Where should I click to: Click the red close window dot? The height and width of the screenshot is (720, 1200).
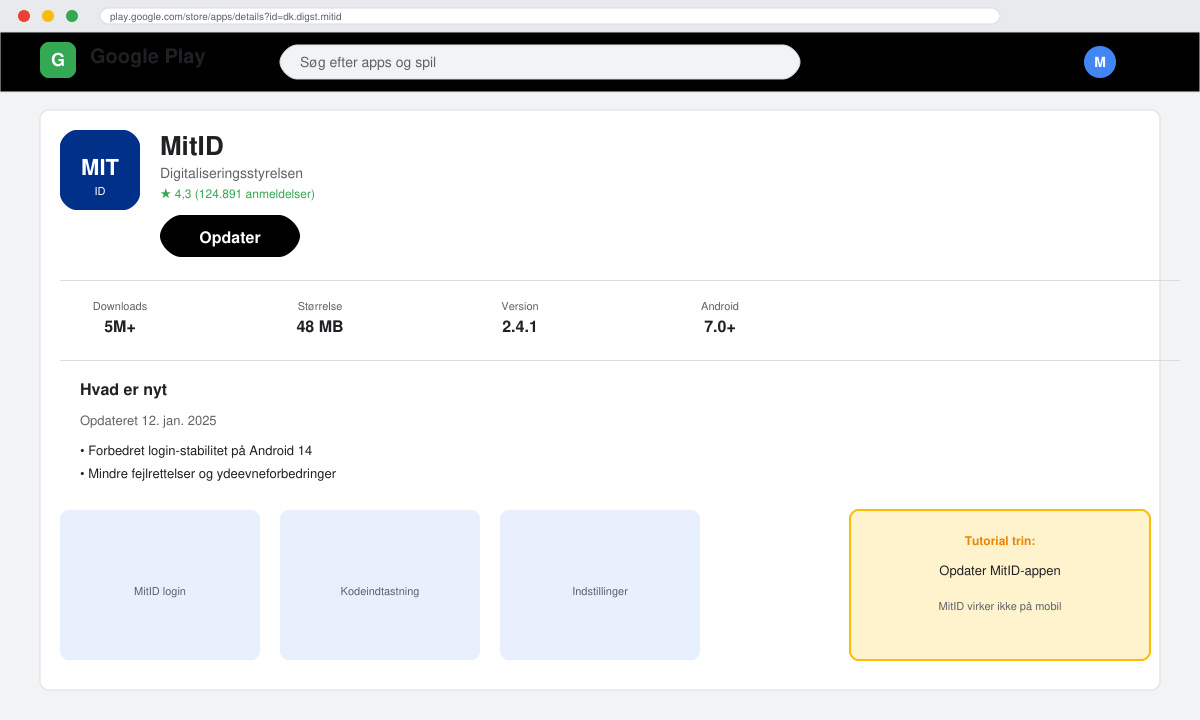(24, 16)
